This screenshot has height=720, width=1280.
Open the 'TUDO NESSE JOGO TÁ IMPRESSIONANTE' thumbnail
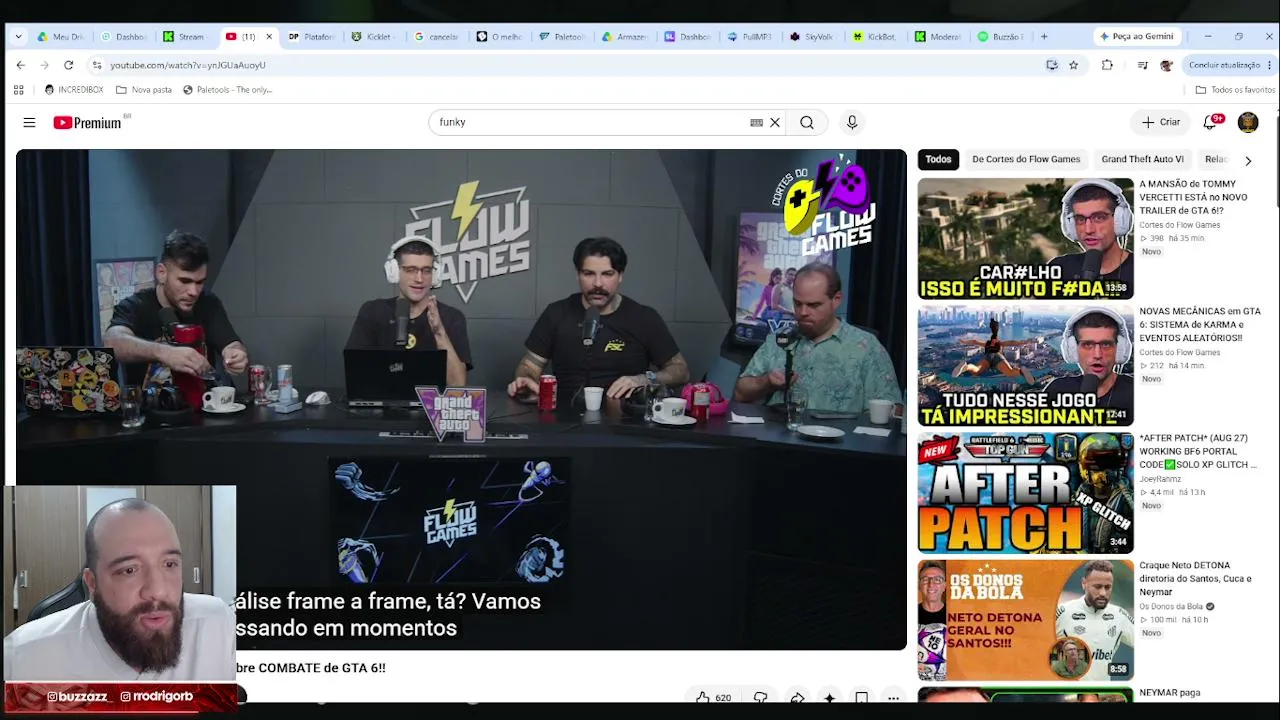click(x=1026, y=366)
